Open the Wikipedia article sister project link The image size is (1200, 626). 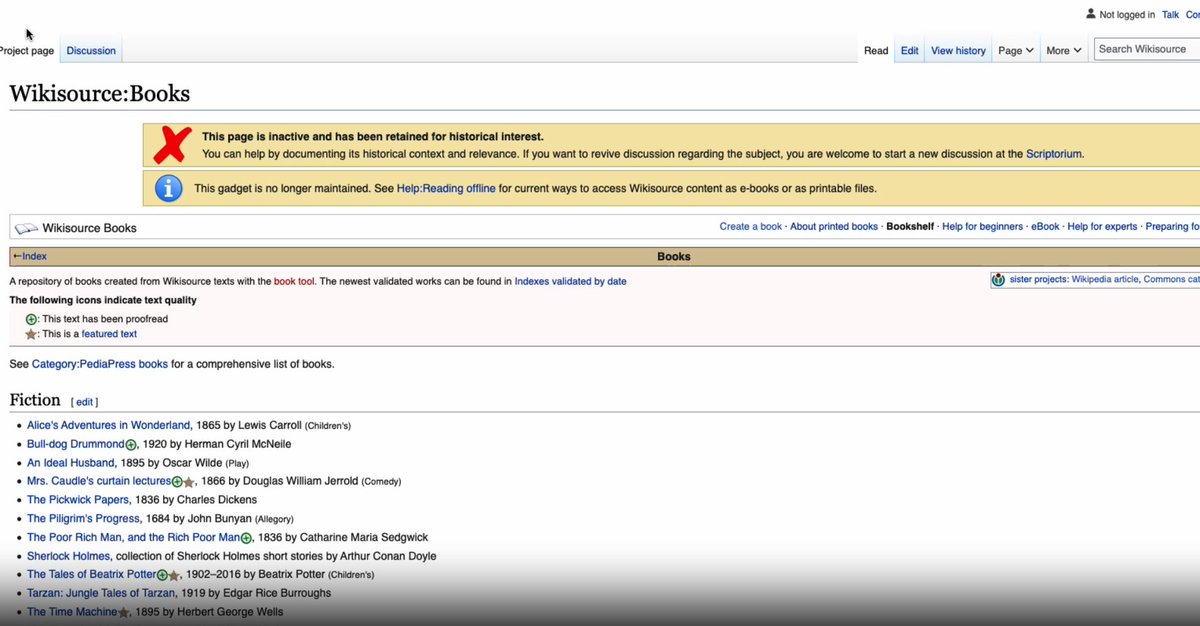pyautogui.click(x=1105, y=280)
